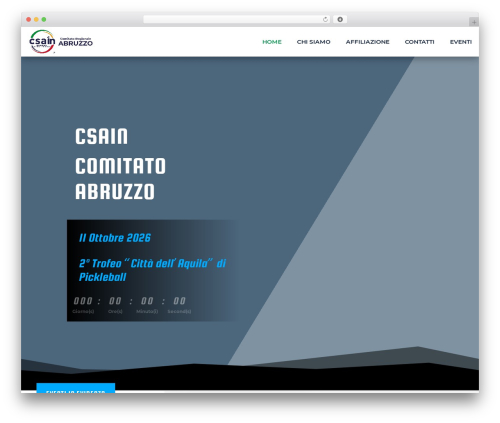500x423 pixels.
Task: Minimize window using yellow button
Action: pyautogui.click(x=36, y=20)
